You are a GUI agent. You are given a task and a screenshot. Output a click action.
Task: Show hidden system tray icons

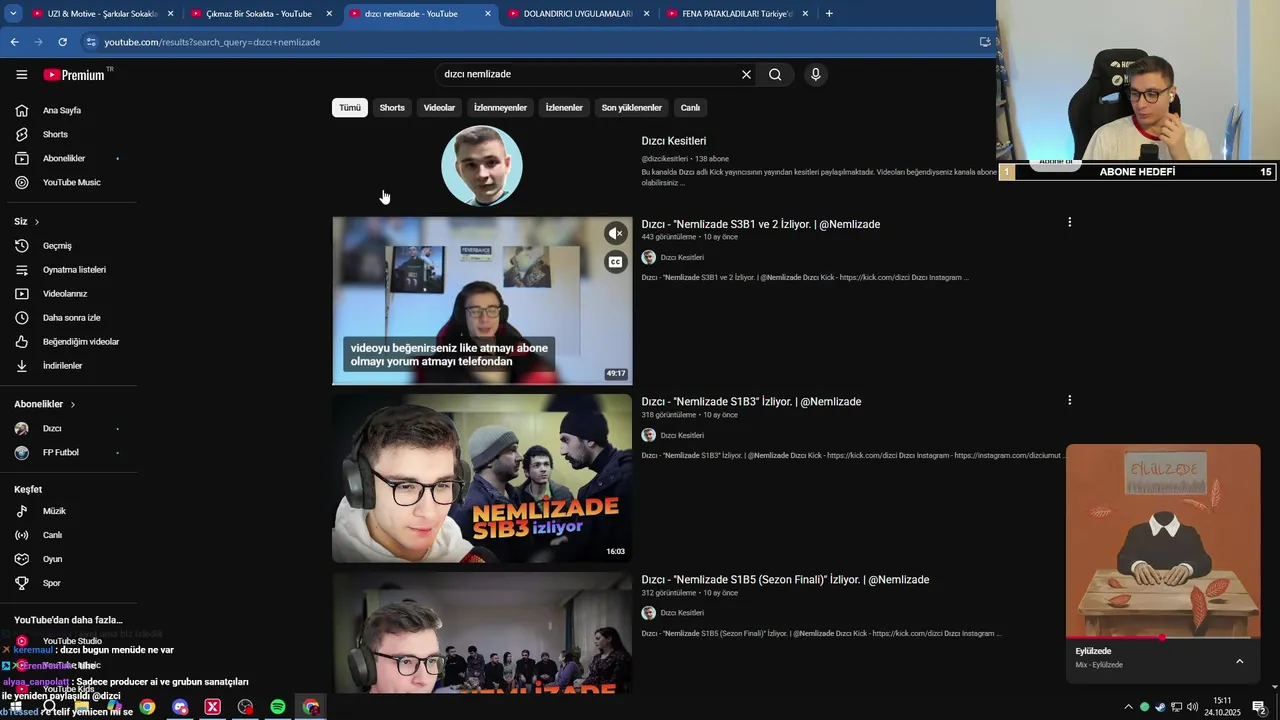click(1129, 707)
